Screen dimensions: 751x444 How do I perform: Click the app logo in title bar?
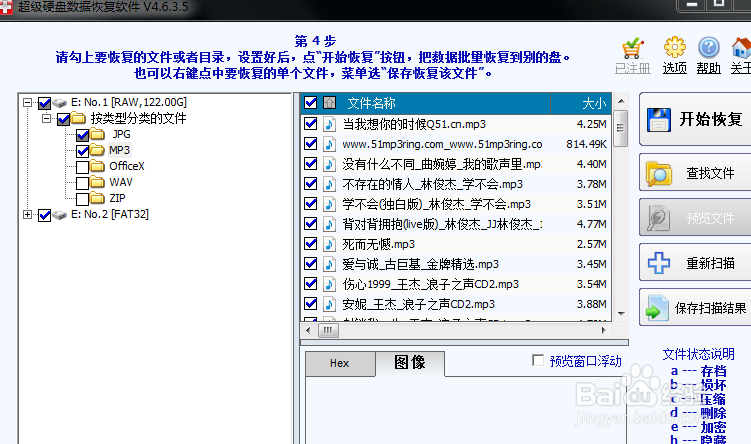[x=5, y=7]
